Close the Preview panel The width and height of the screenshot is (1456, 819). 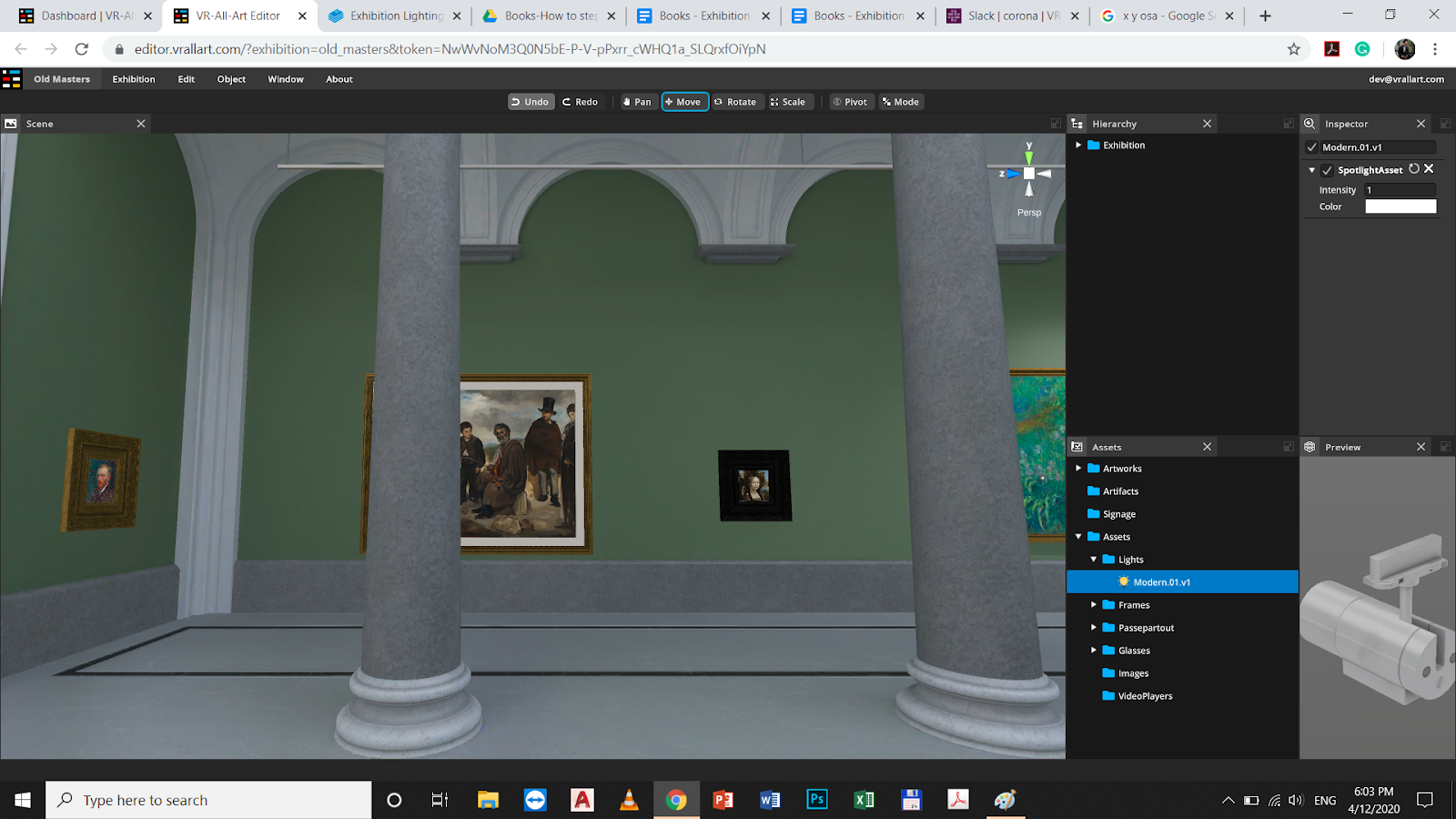(1421, 447)
